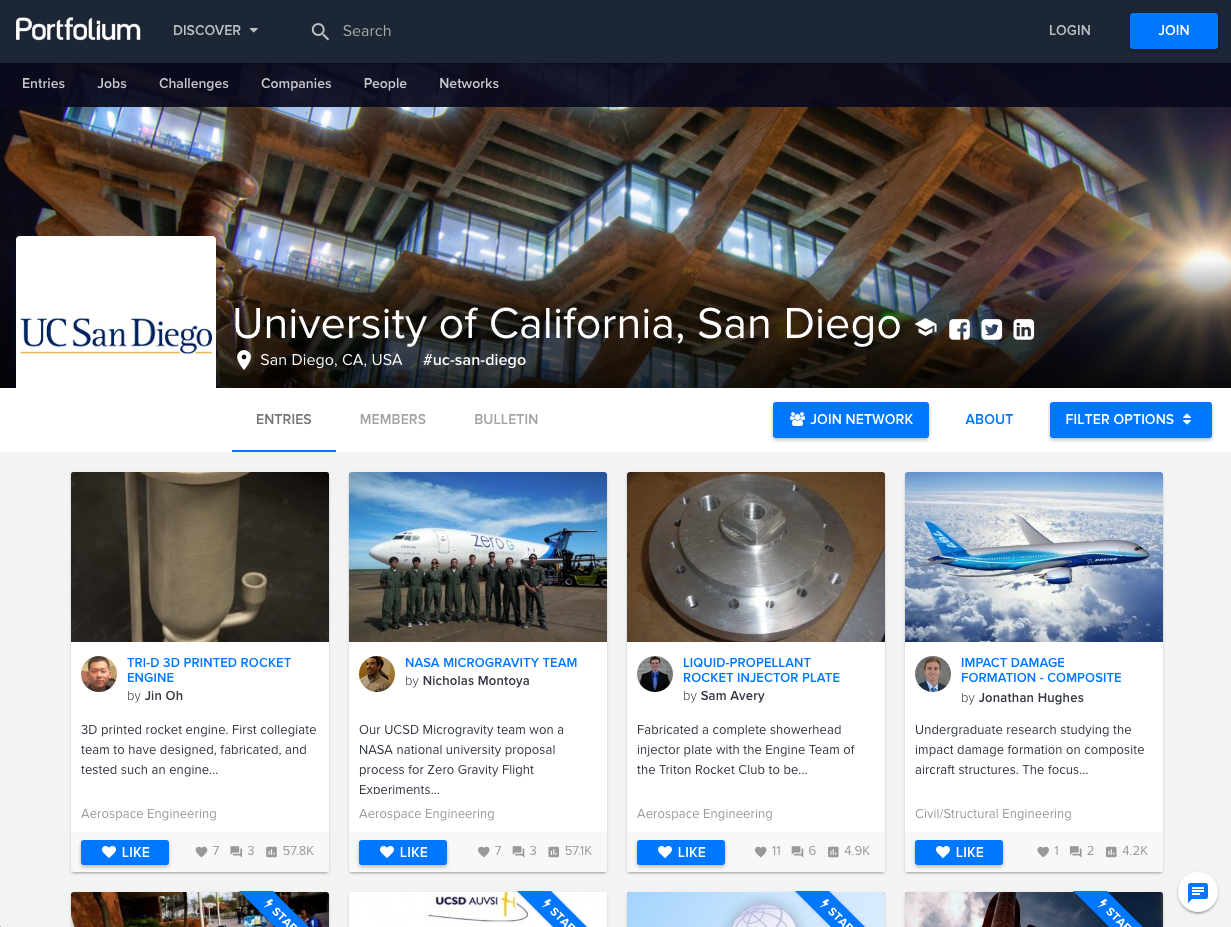The height and width of the screenshot is (927, 1231).
Task: Open People in the navigation bar
Action: point(385,84)
